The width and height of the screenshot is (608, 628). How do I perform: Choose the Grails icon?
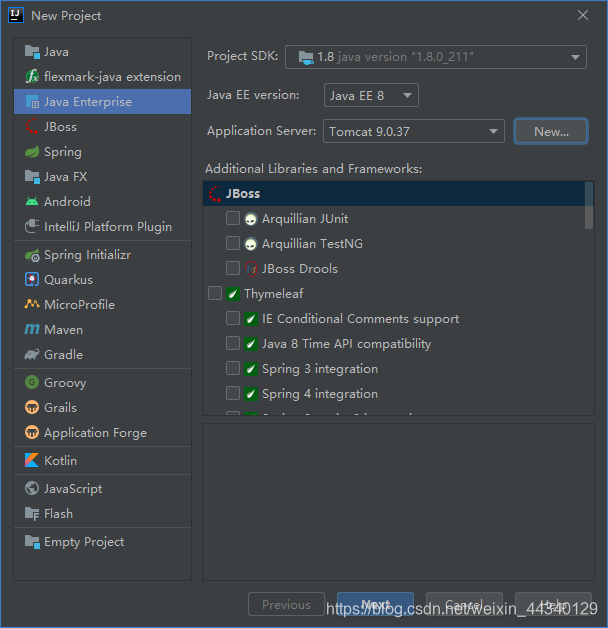pyautogui.click(x=32, y=408)
